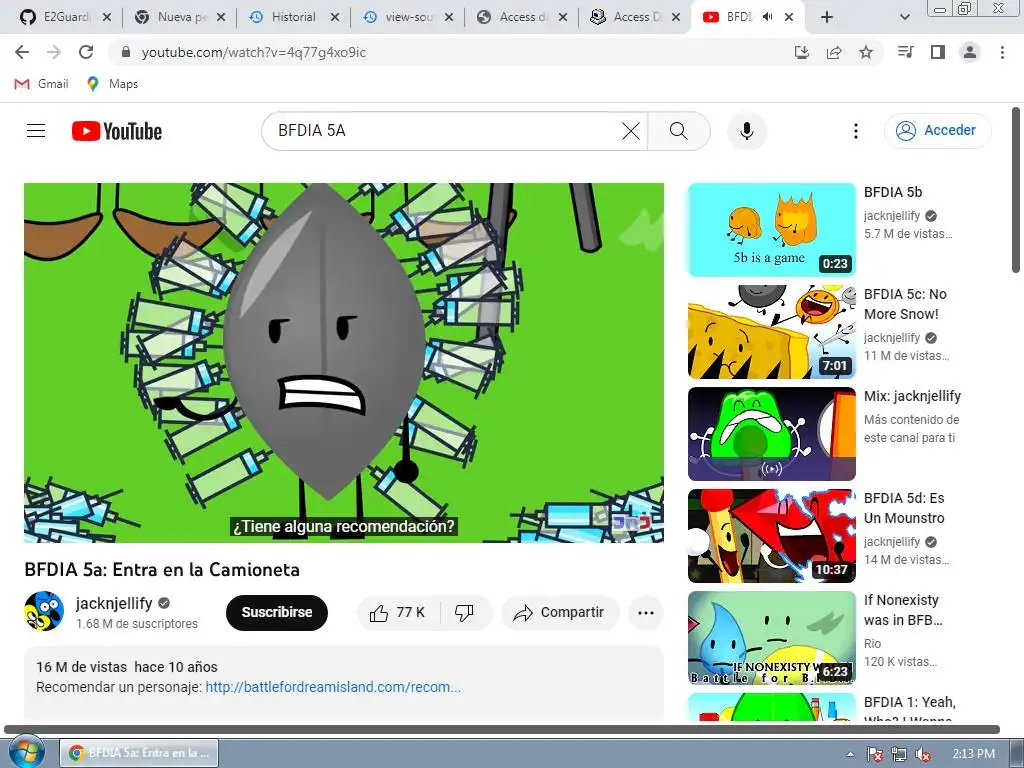Click Suscribirse button
The height and width of the screenshot is (768, 1024).
coord(277,613)
